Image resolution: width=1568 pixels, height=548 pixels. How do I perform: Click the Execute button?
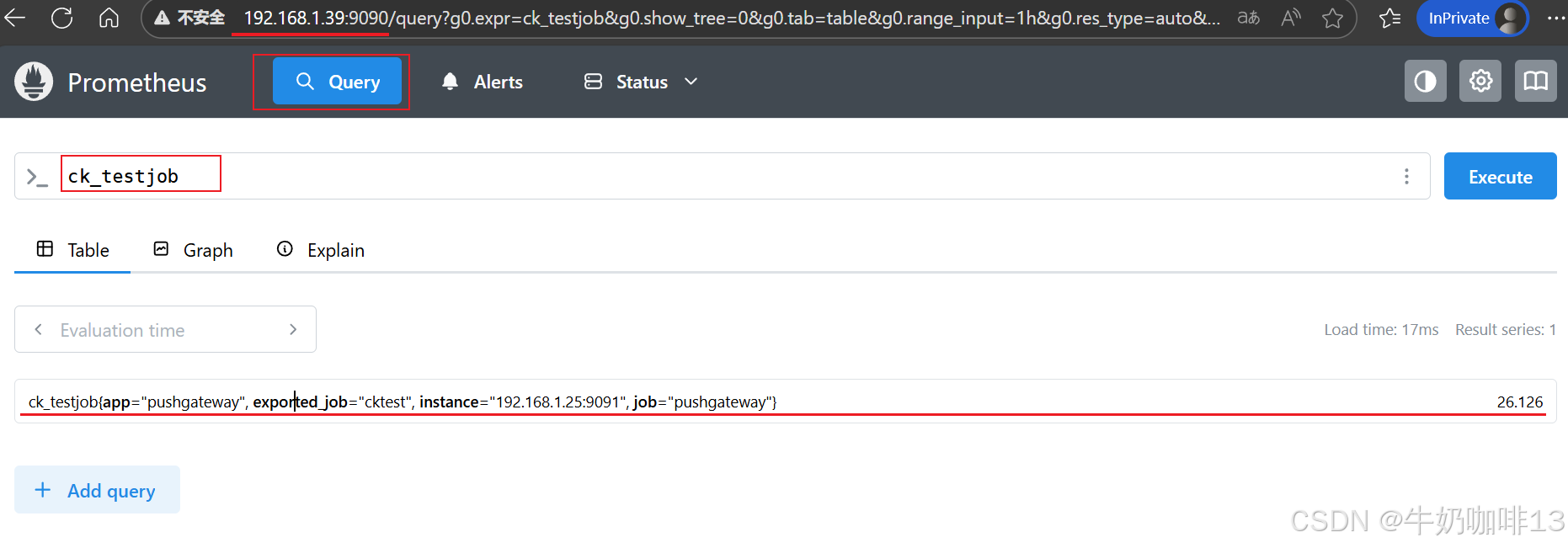pos(1500,176)
